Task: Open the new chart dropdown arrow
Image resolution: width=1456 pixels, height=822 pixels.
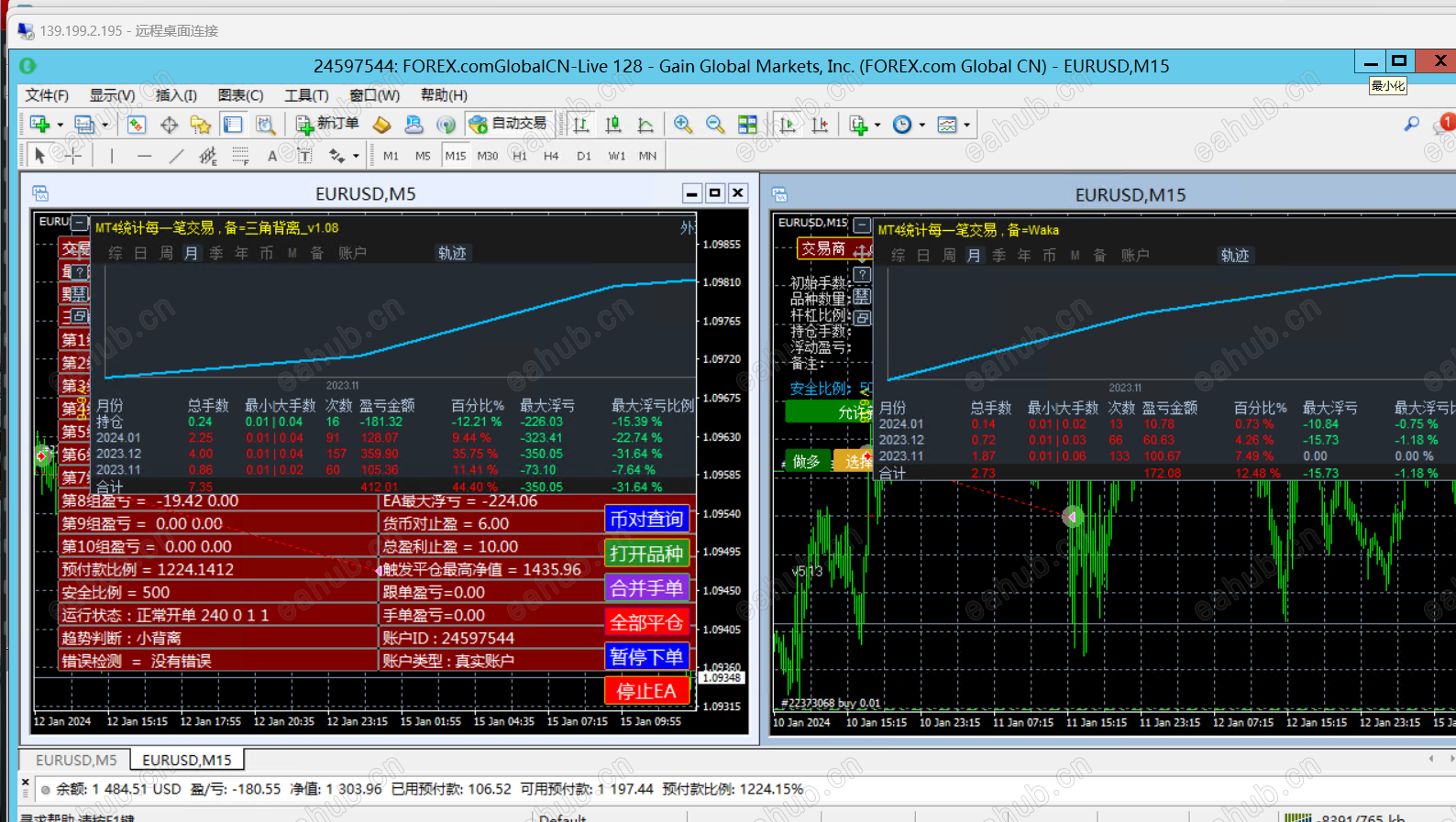Action: pos(61,125)
